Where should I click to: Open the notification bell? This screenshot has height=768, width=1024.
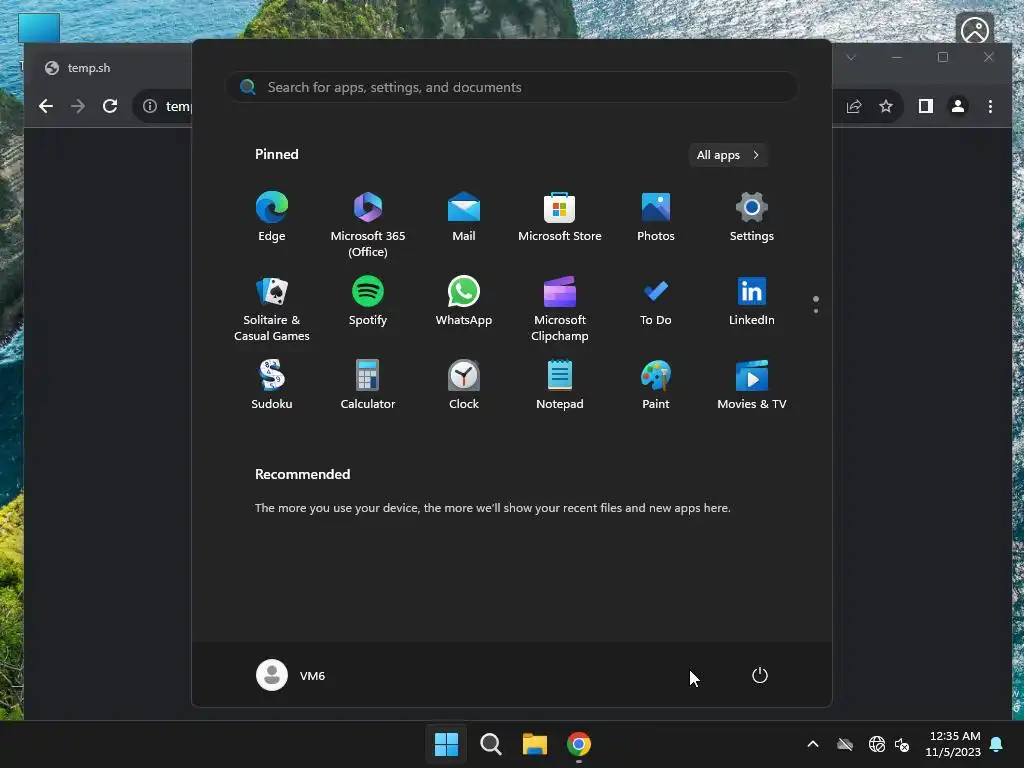(x=997, y=744)
